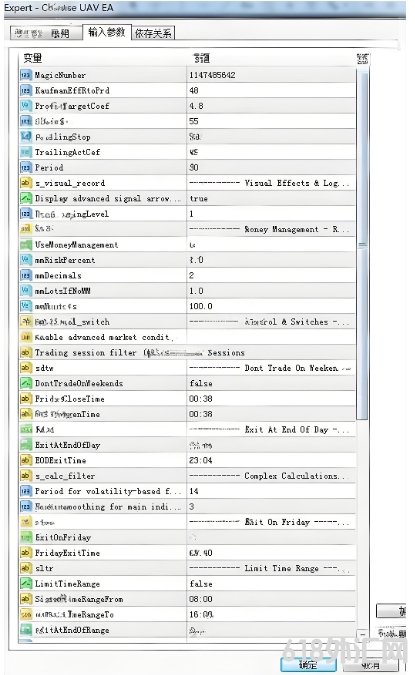The width and height of the screenshot is (415, 675).
Task: Click the FridayCloseTime row icon
Action: (x=26, y=399)
